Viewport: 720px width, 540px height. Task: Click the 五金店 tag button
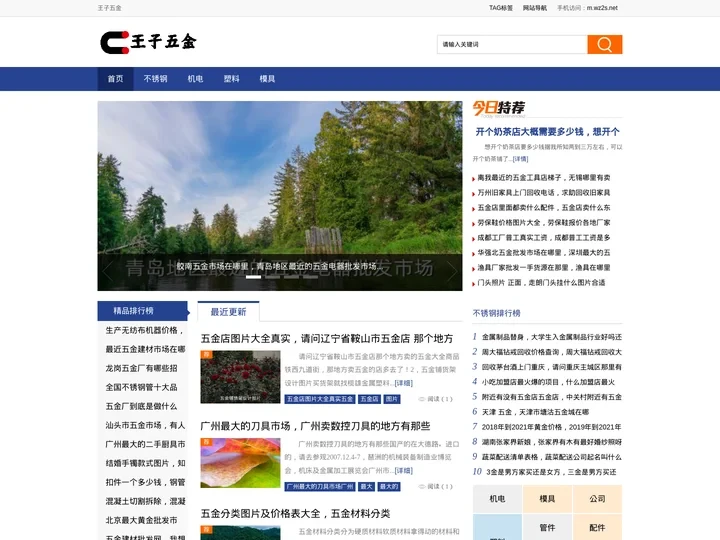click(x=369, y=399)
